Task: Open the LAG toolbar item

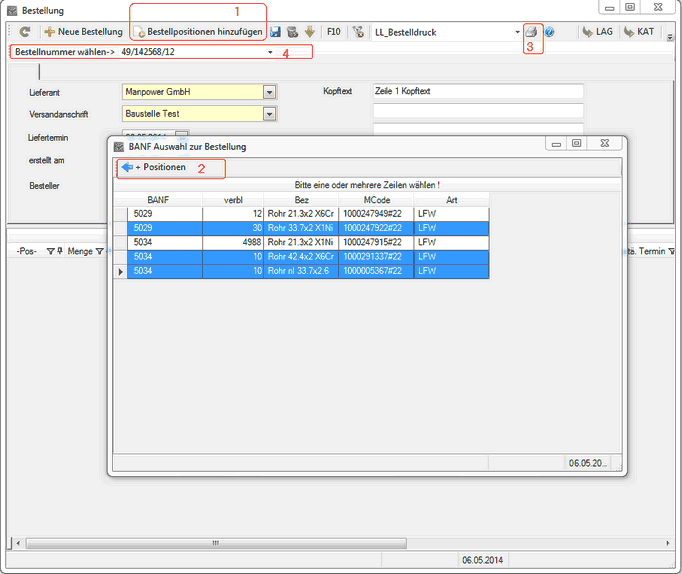Action: 597,32
